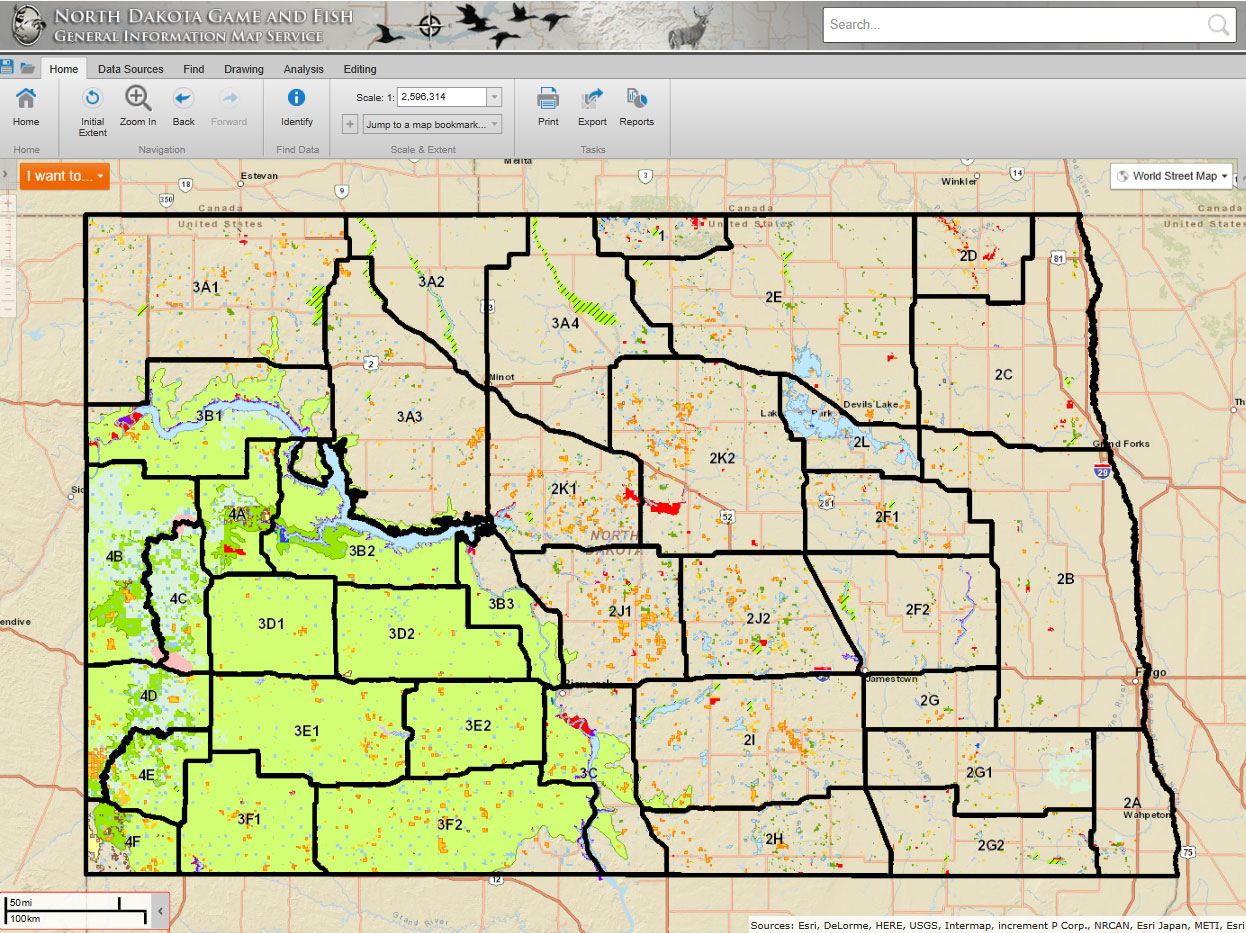
Task: Click unit label 2H on map
Action: 773,838
